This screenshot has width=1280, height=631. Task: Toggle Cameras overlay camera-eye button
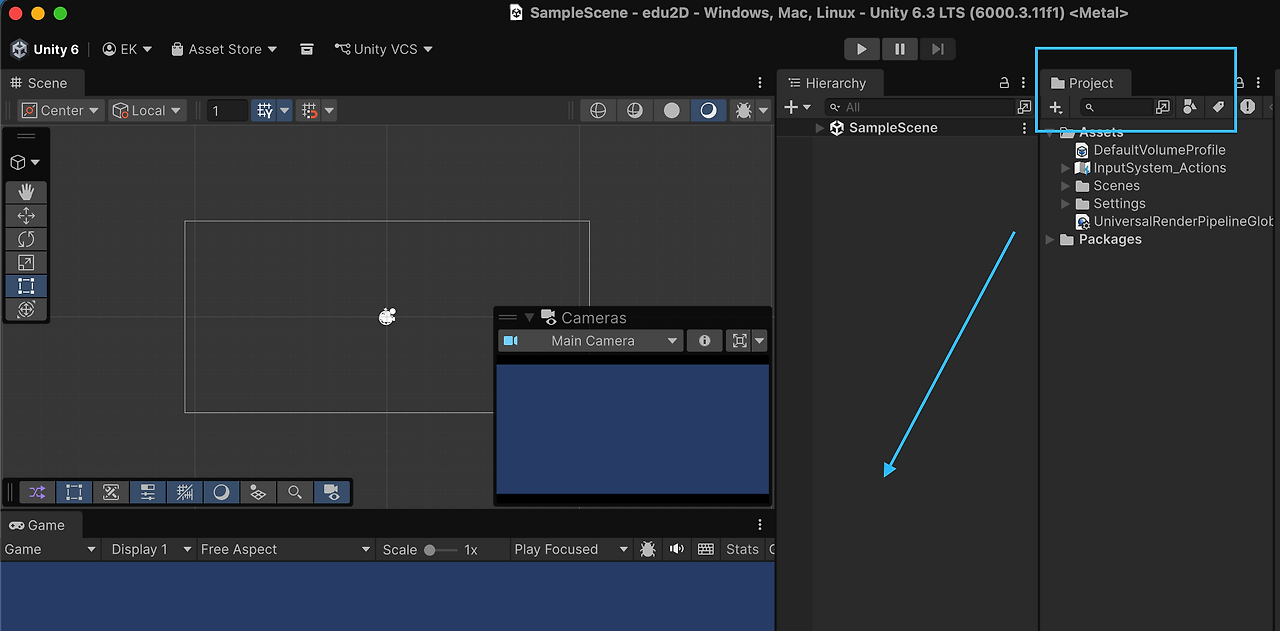click(332, 492)
